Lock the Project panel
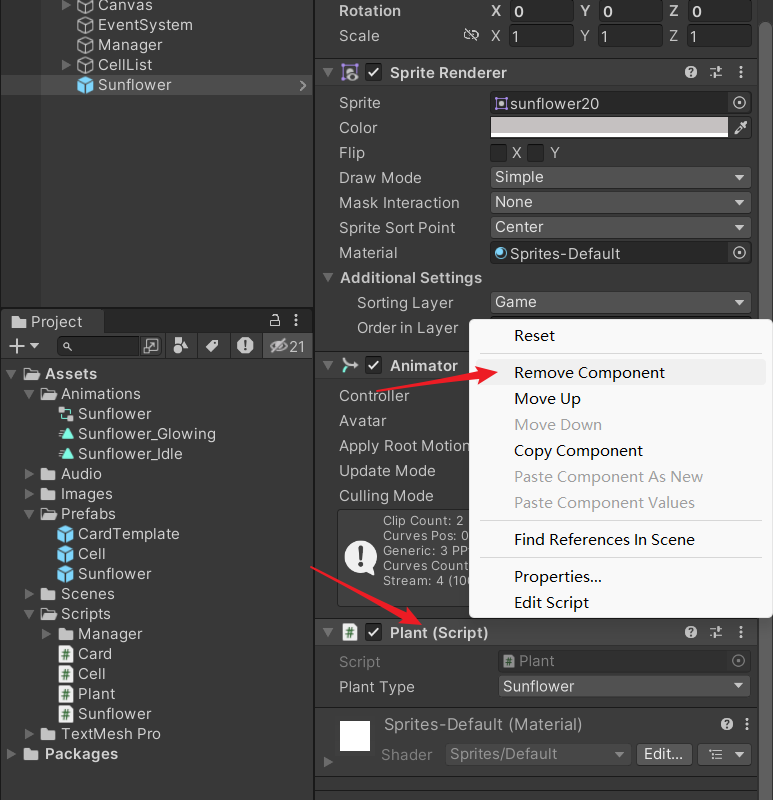The height and width of the screenshot is (800, 773). pyautogui.click(x=275, y=321)
